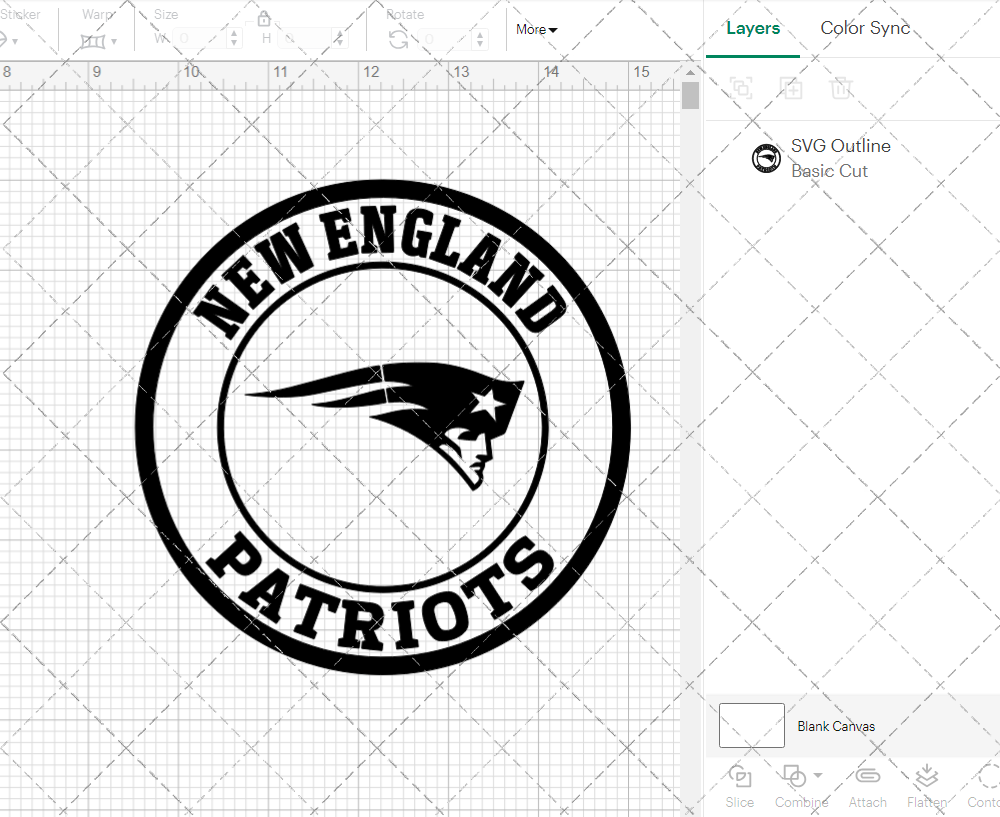Select the SVG Outline layer
1000x817 pixels.
coord(840,157)
